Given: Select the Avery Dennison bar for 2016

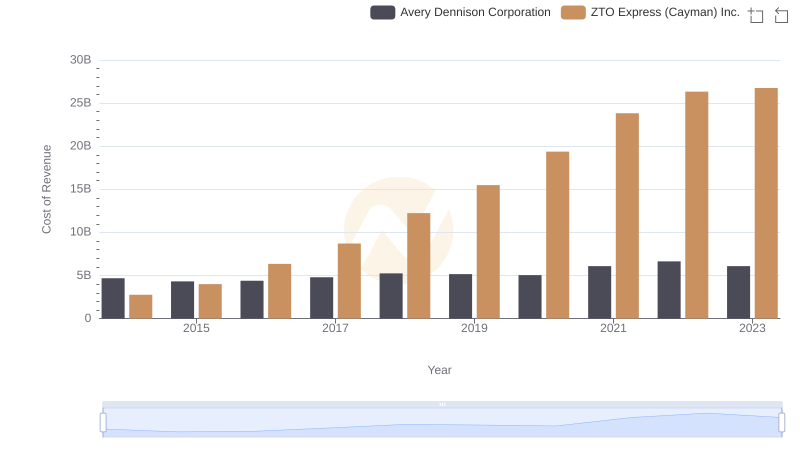Looking at the screenshot, I should (252, 300).
